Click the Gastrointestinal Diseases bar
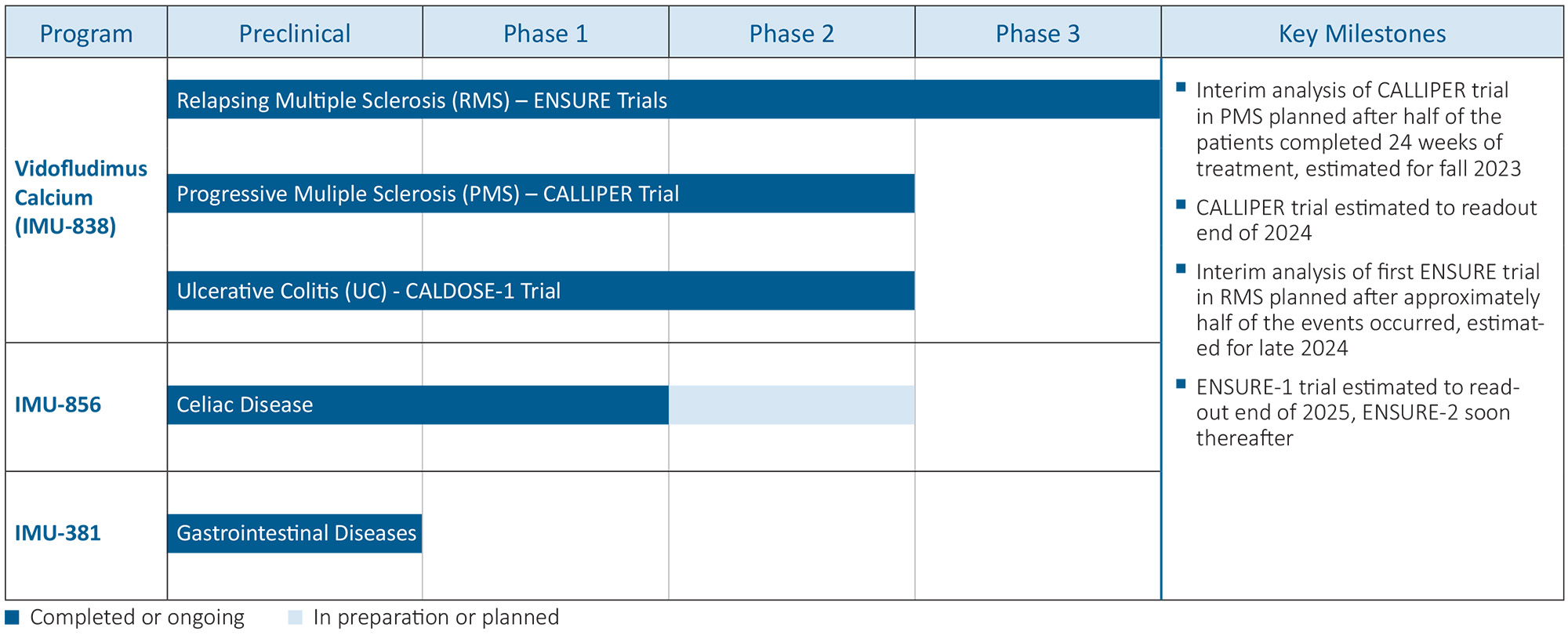Screen dimensions: 1568x635 [x=295, y=533]
